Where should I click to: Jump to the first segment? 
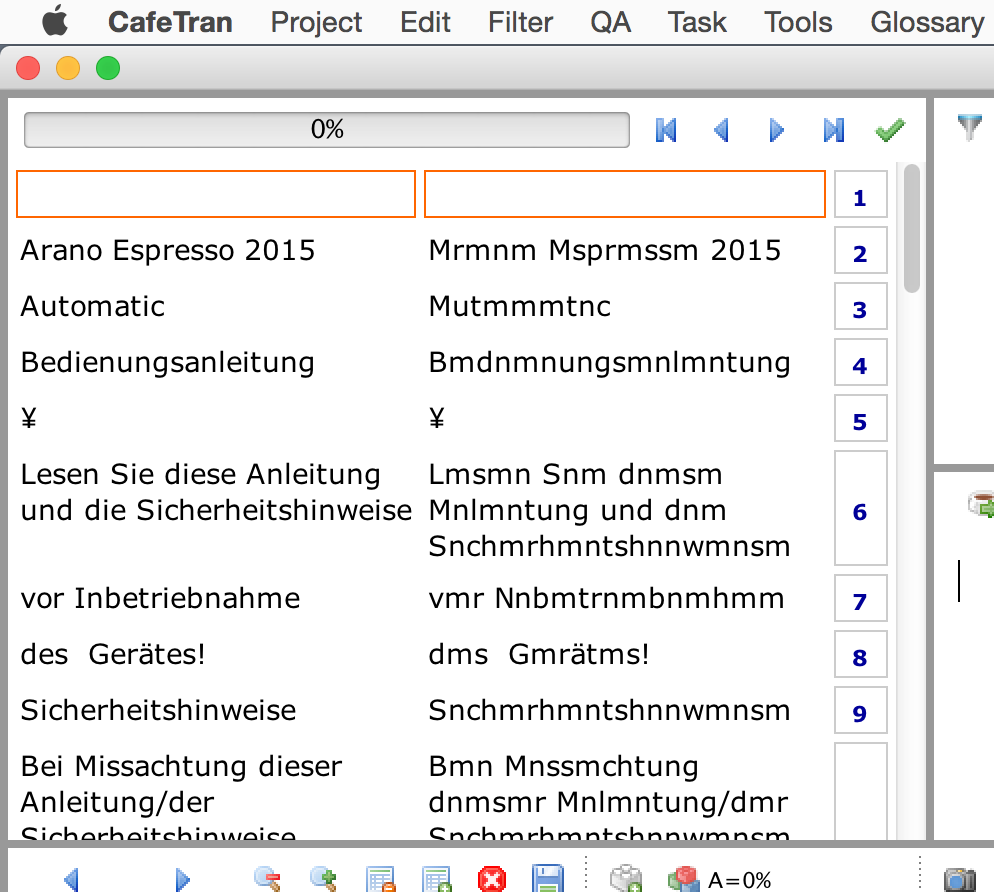point(666,130)
